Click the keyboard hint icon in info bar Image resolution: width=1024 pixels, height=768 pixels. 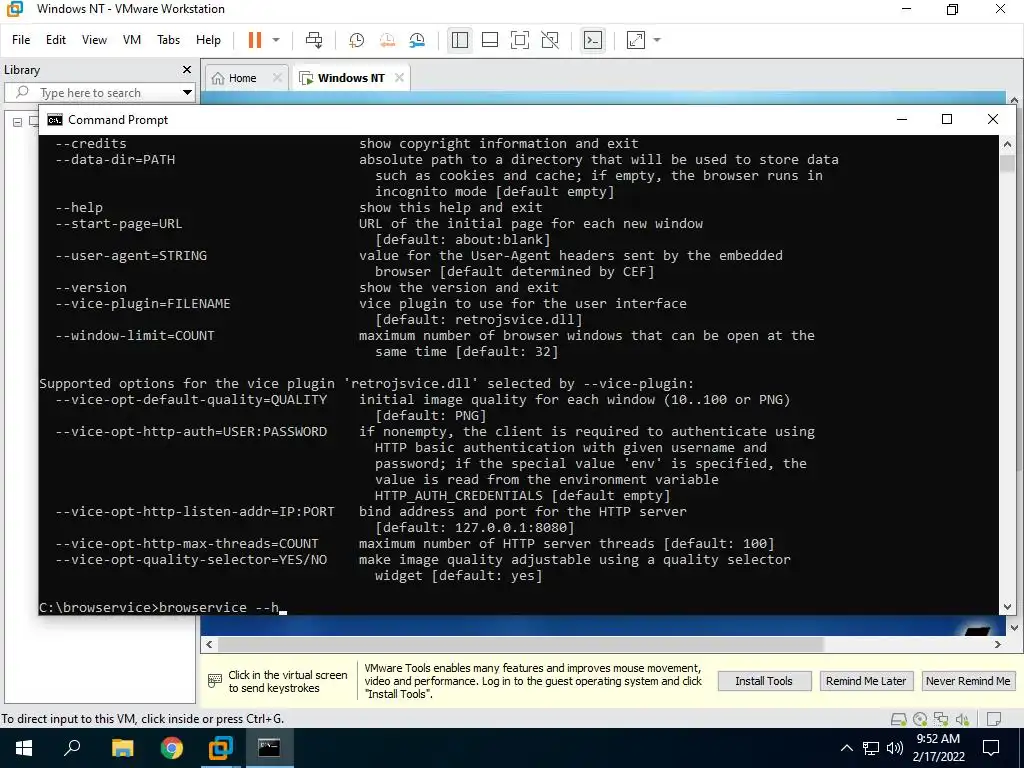(214, 681)
